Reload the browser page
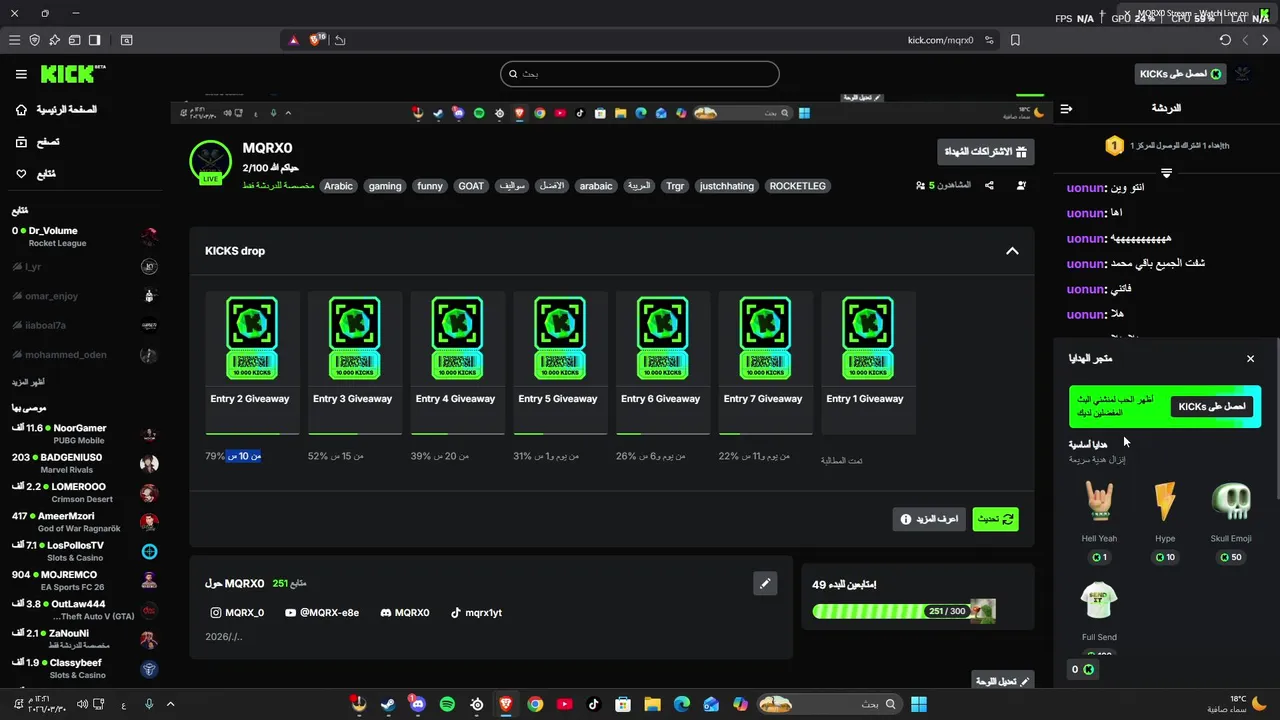This screenshot has height=720, width=1280. tap(1225, 40)
